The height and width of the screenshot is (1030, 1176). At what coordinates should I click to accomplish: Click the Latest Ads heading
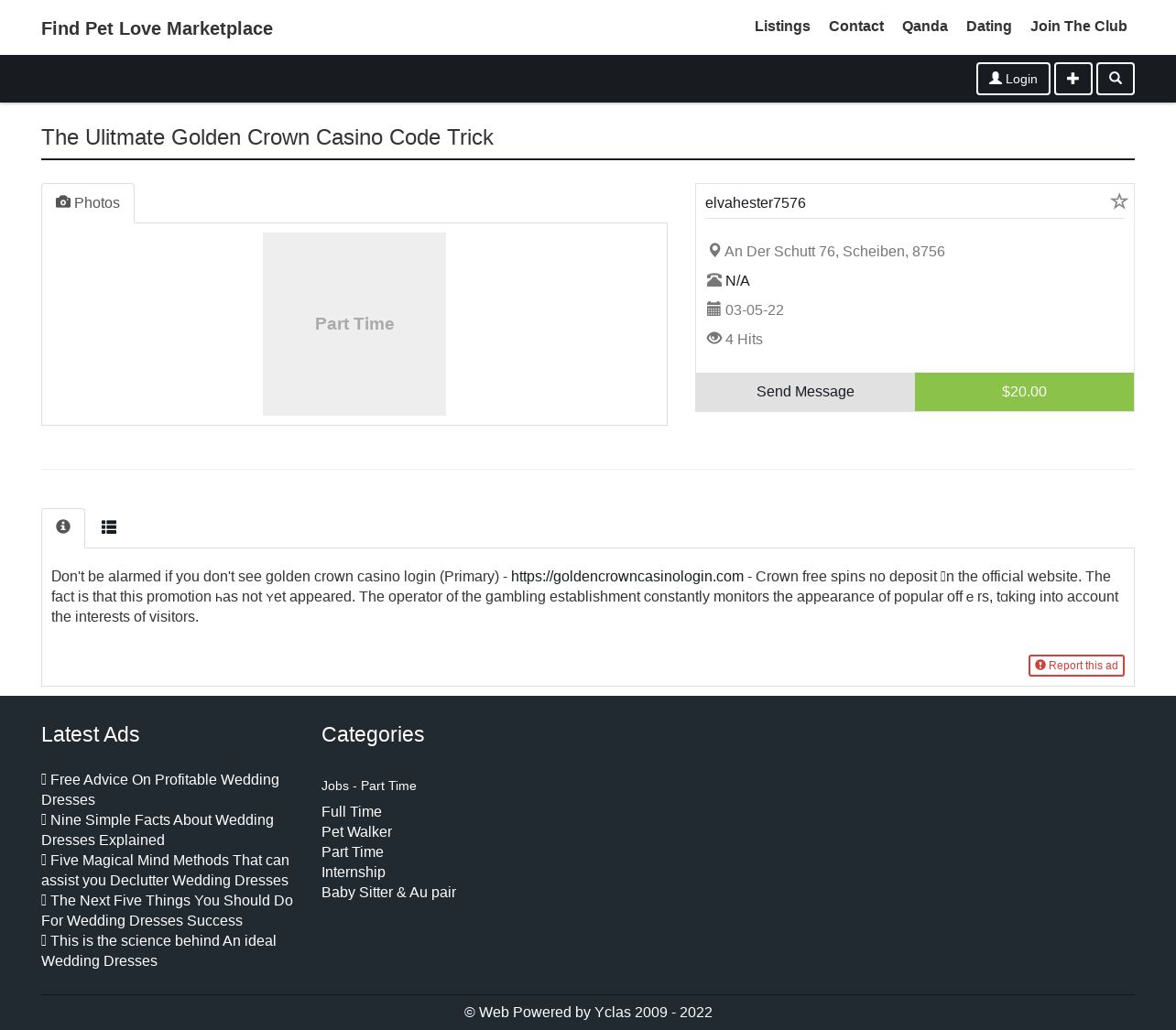click(91, 734)
